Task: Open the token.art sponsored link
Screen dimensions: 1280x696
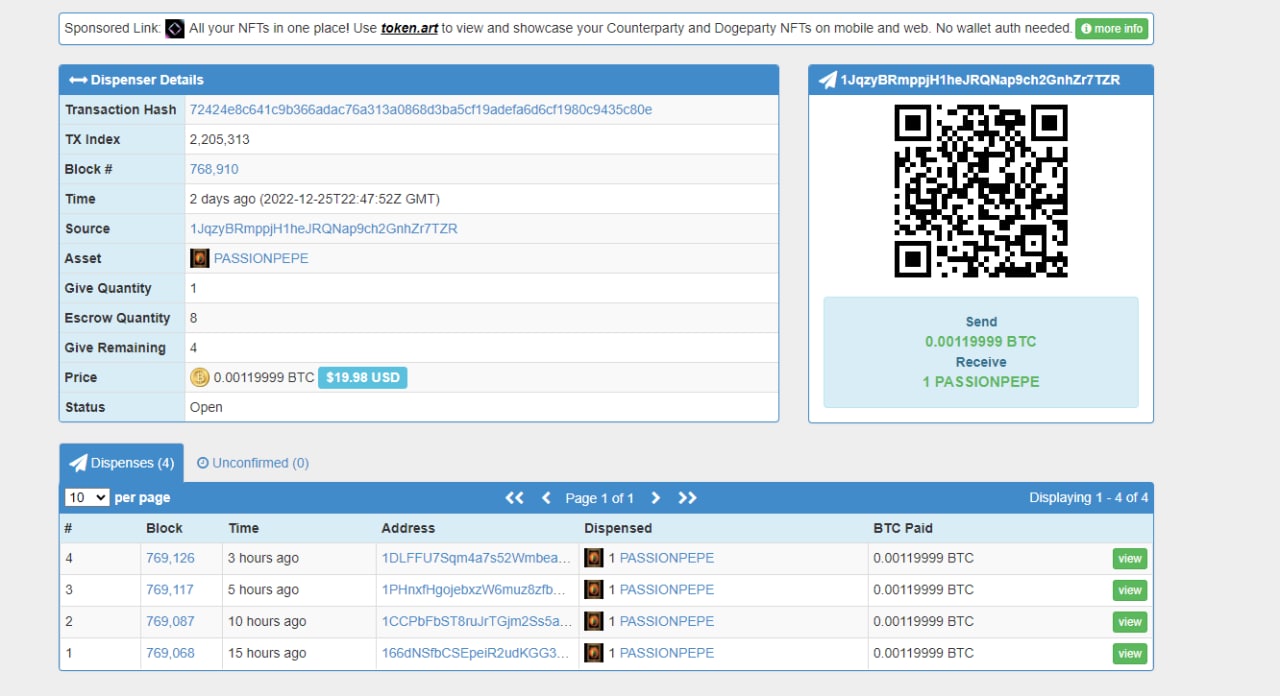Action: pos(409,29)
